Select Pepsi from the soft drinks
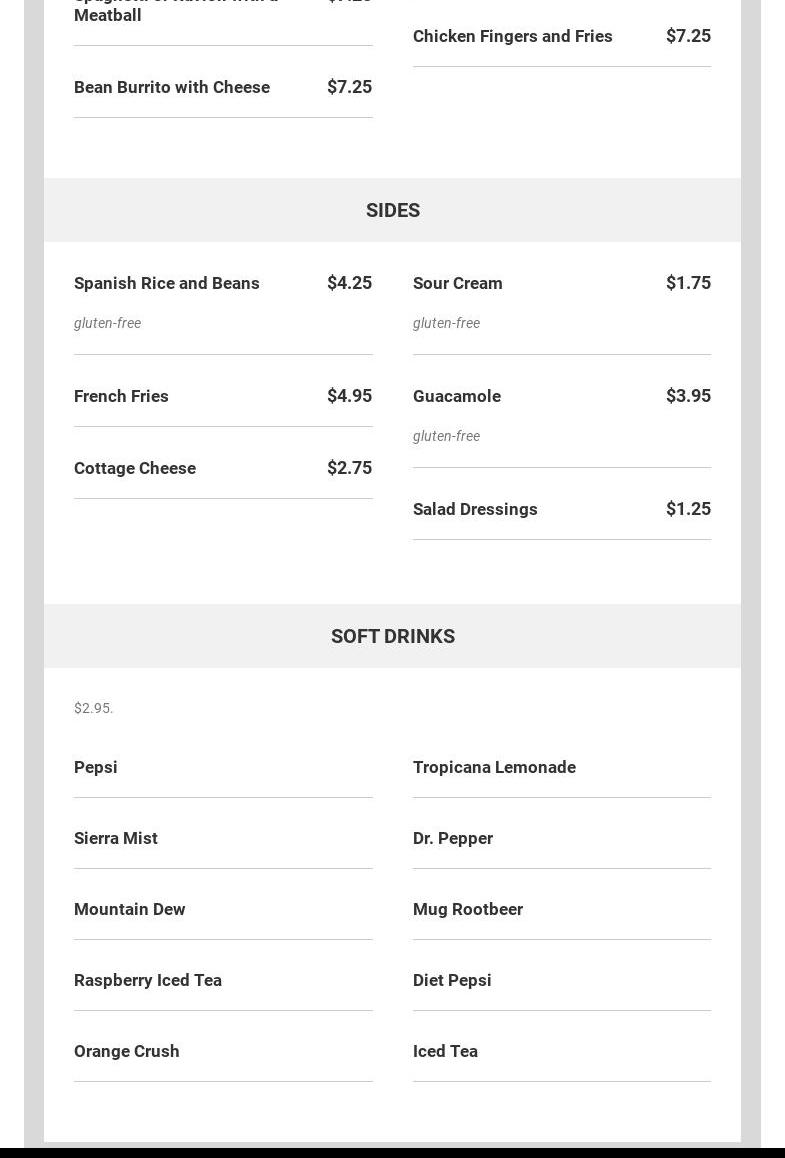Screen dimensions: 785x1158 pos(96,767)
